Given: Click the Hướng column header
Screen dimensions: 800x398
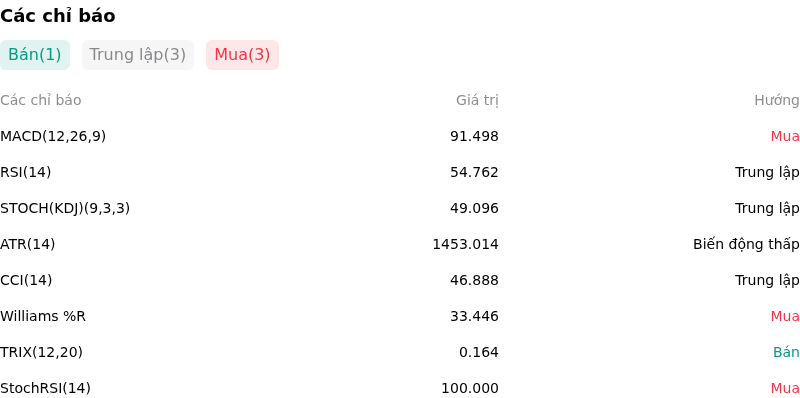Looking at the screenshot, I should [777, 101].
